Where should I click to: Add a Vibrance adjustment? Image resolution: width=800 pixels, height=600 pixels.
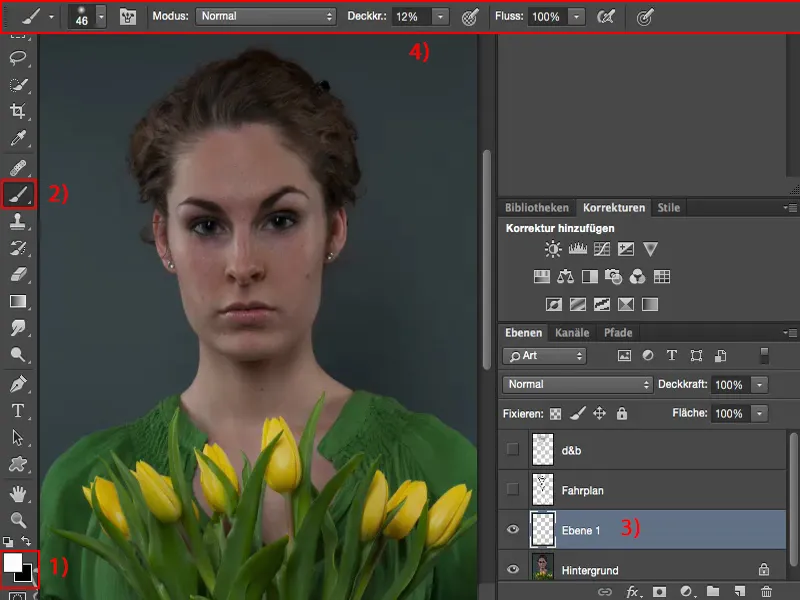click(x=650, y=249)
